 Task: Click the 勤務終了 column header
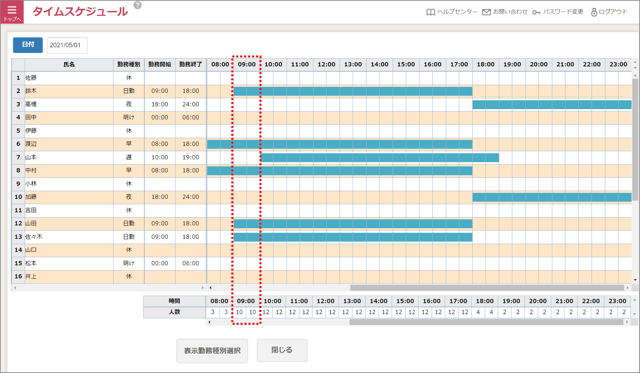pyautogui.click(x=191, y=64)
